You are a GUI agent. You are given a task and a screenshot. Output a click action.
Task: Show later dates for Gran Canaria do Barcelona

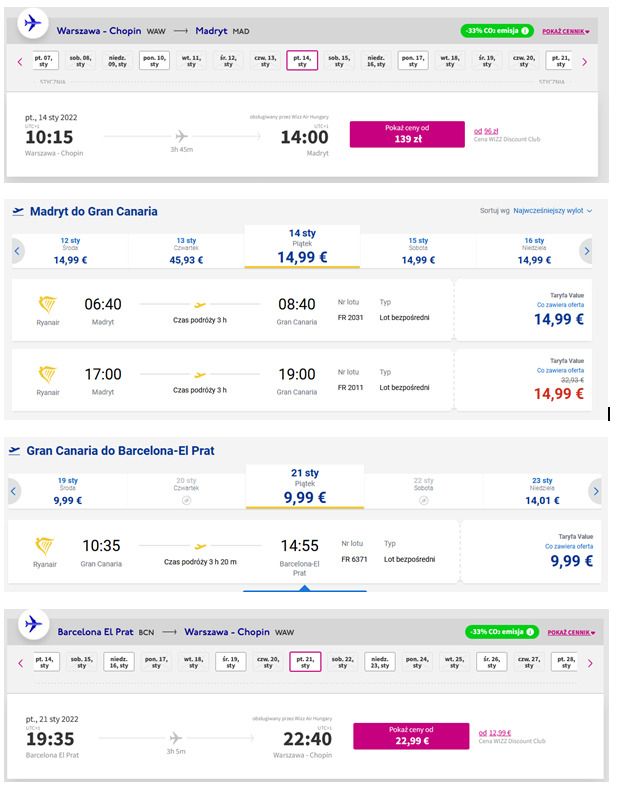coord(595,492)
